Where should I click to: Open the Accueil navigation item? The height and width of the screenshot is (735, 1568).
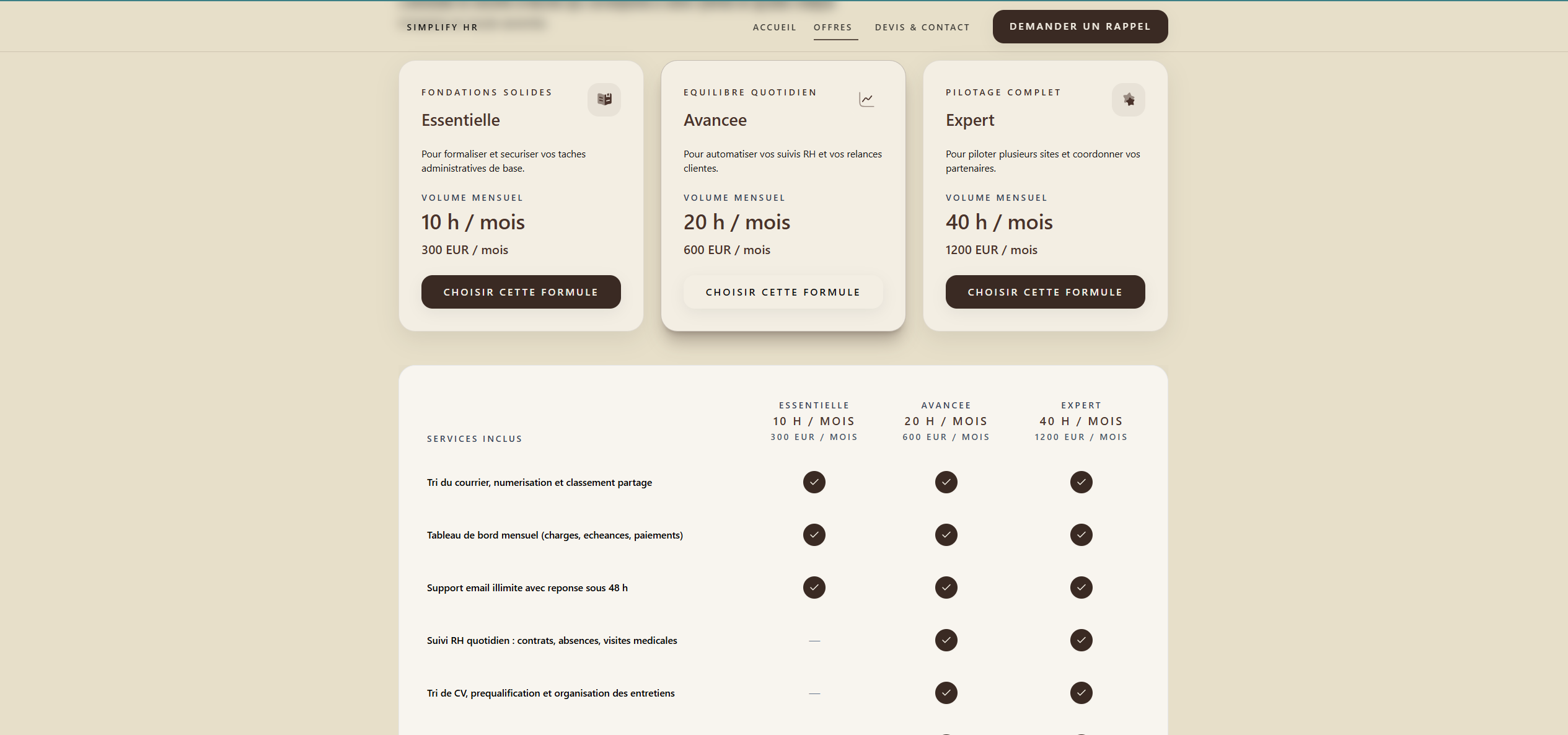tap(774, 27)
